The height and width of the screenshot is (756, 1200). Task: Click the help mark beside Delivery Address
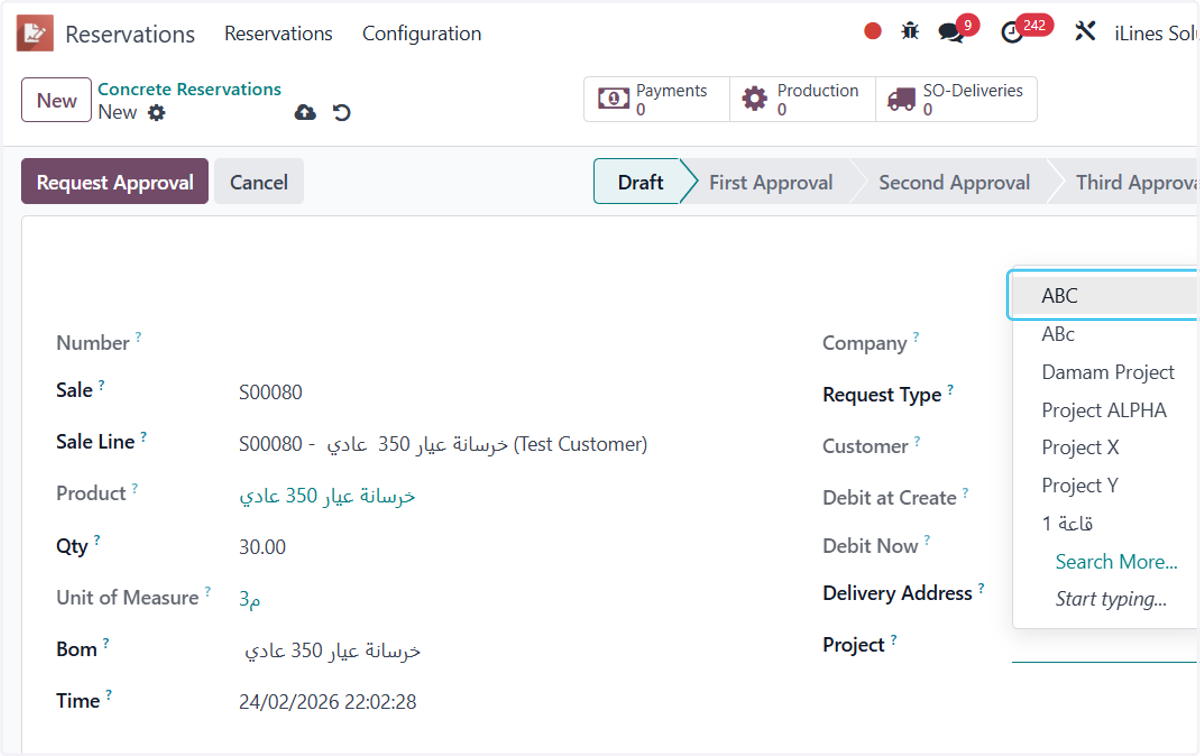[981, 588]
